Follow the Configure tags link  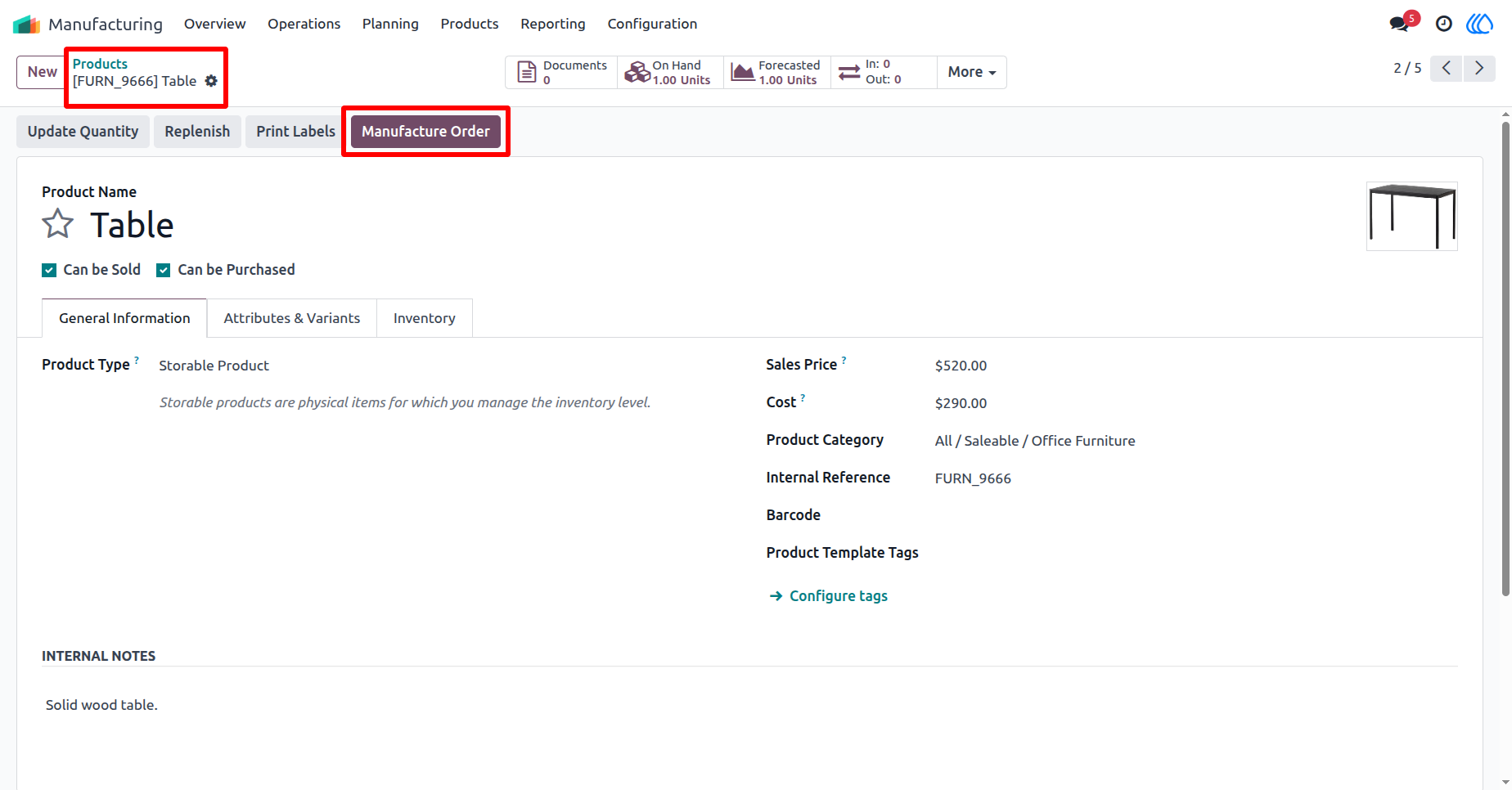[x=829, y=596]
